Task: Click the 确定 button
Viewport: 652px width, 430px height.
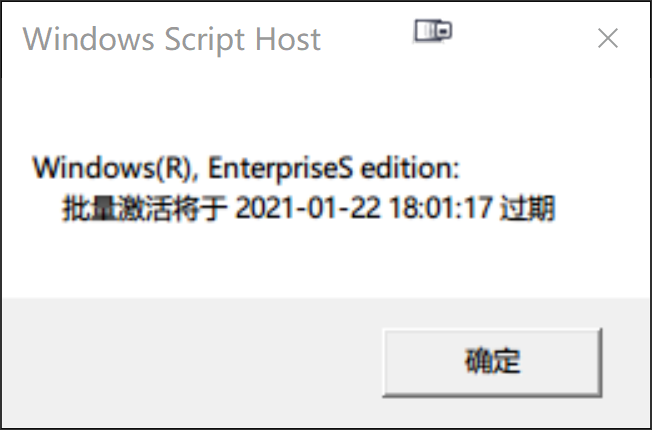Action: (492, 362)
